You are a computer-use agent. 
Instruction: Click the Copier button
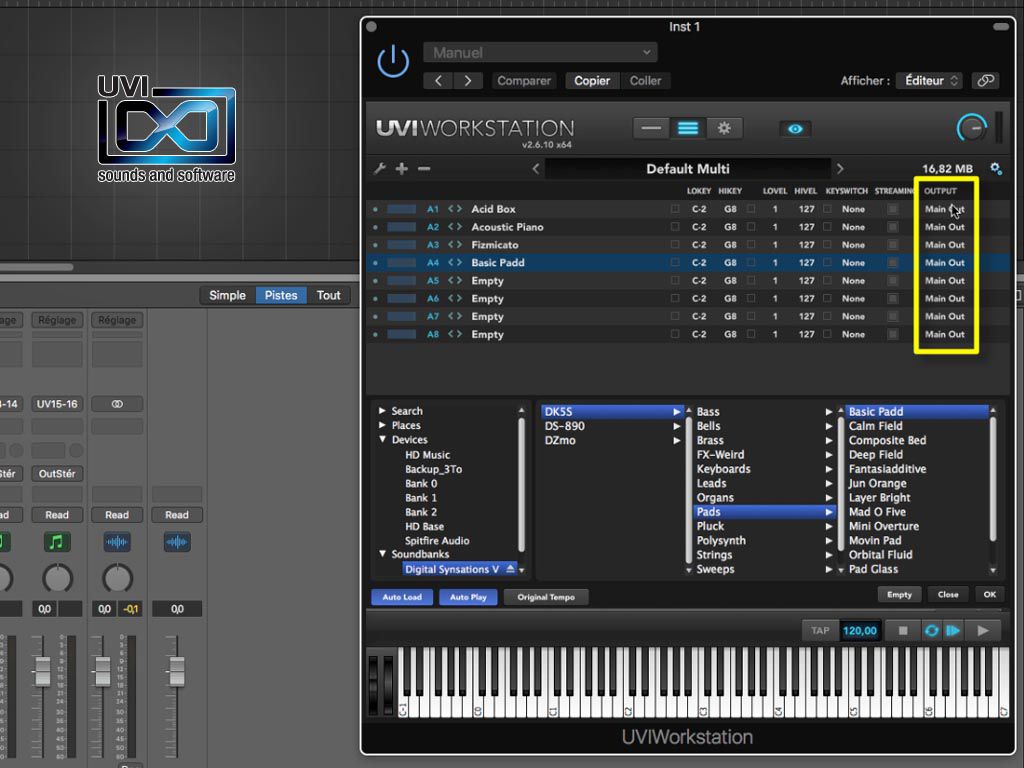pos(592,80)
